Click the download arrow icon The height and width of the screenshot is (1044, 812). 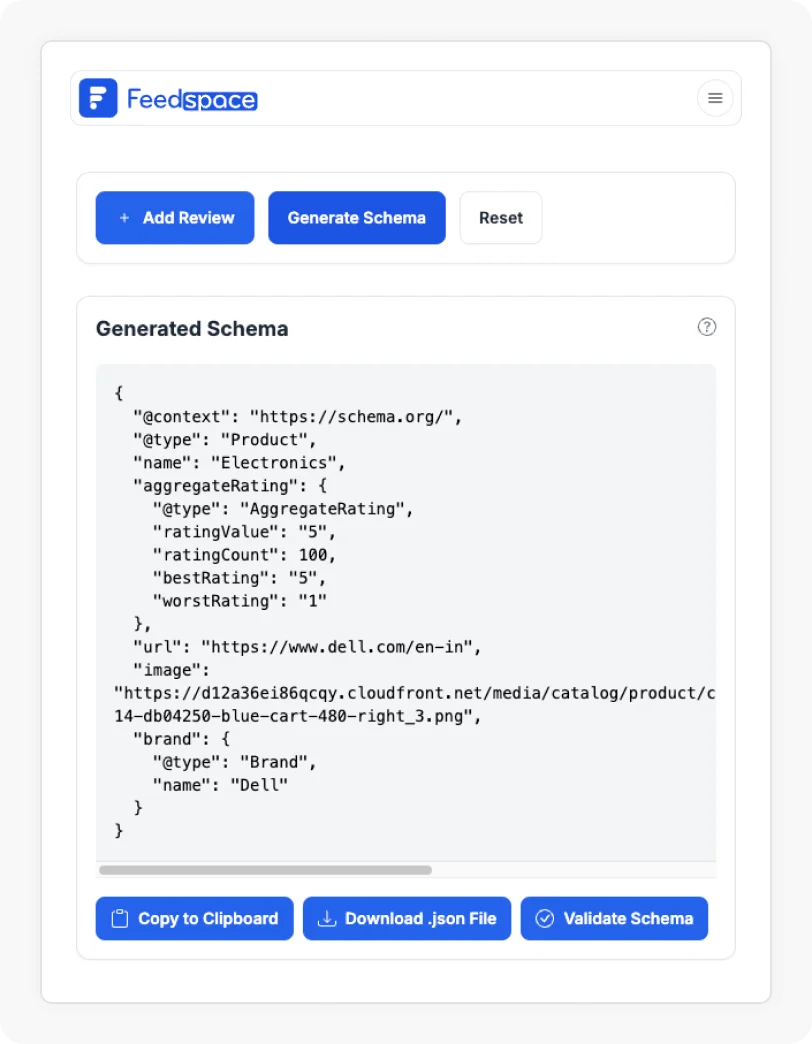point(325,918)
